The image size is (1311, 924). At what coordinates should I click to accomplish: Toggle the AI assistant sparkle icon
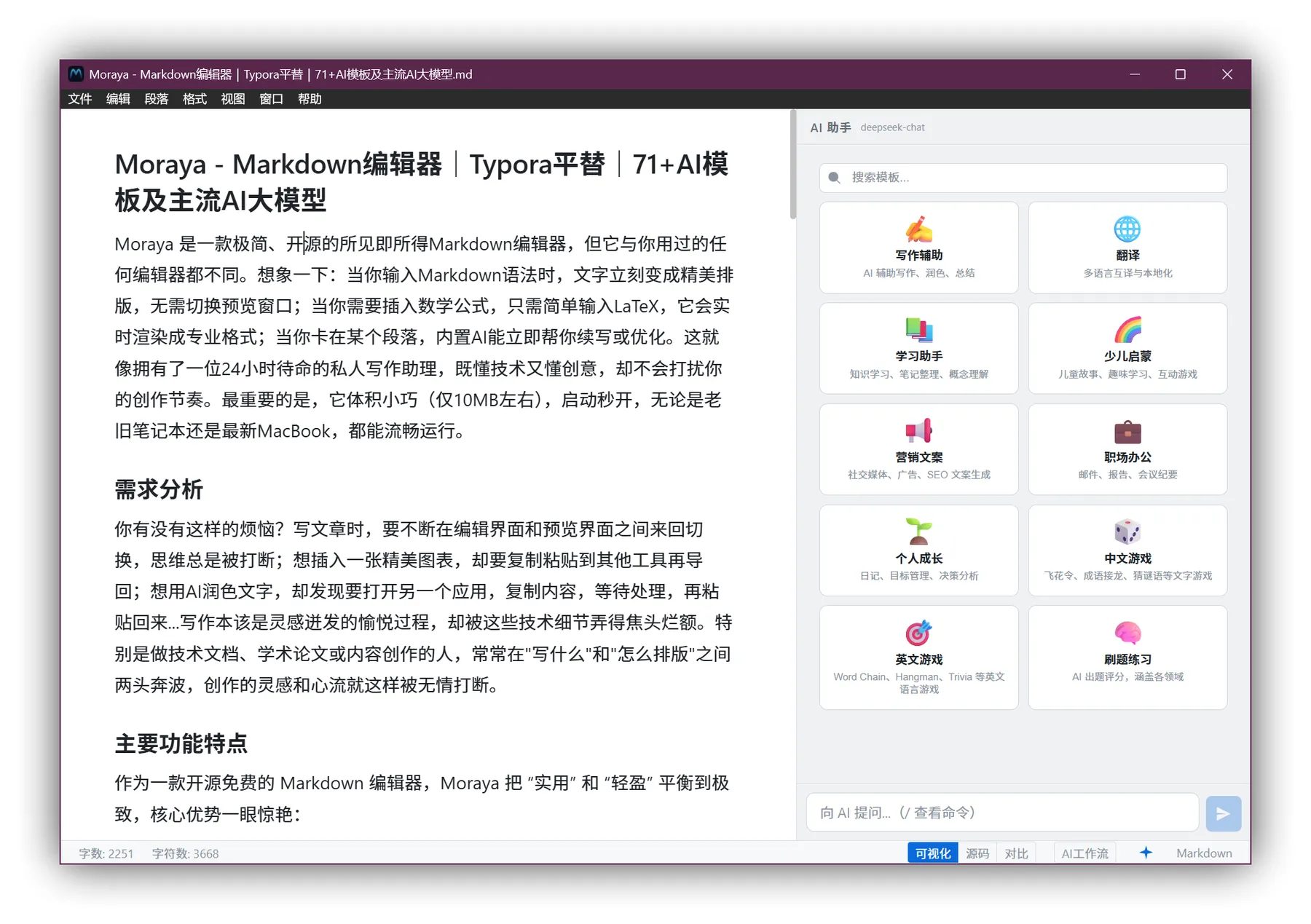1146,853
